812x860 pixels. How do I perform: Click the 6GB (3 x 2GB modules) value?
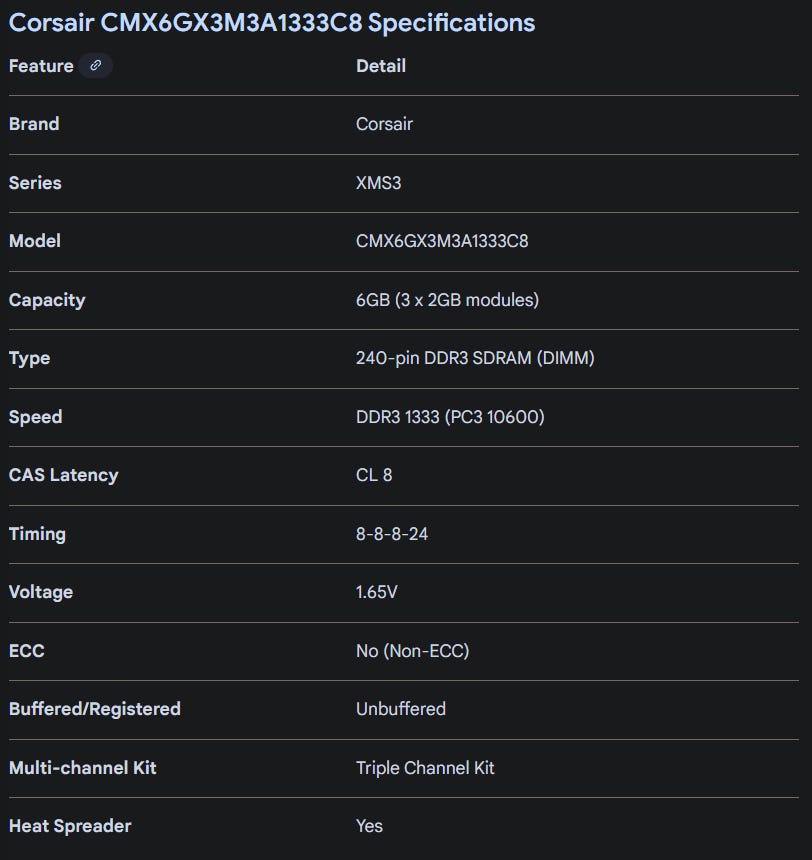pos(447,300)
